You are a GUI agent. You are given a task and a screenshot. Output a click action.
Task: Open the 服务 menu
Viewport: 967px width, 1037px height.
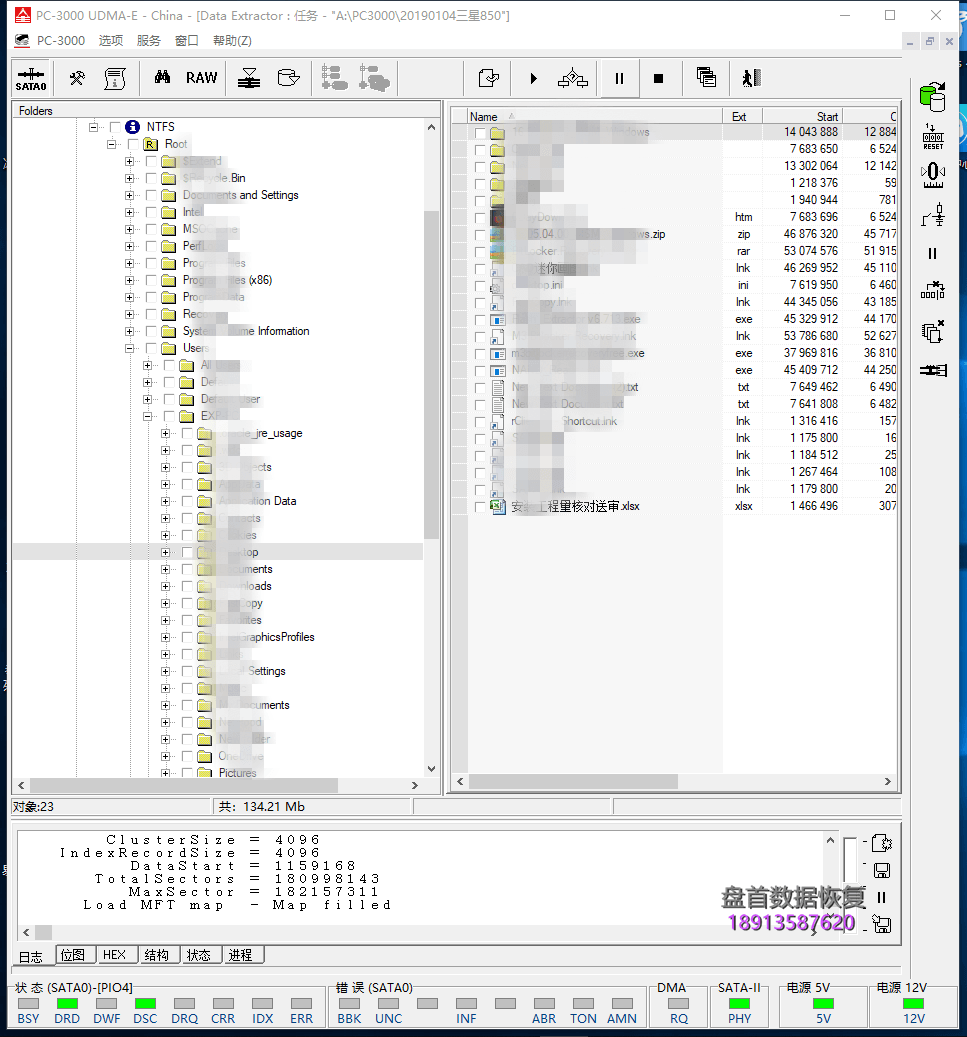pos(149,40)
